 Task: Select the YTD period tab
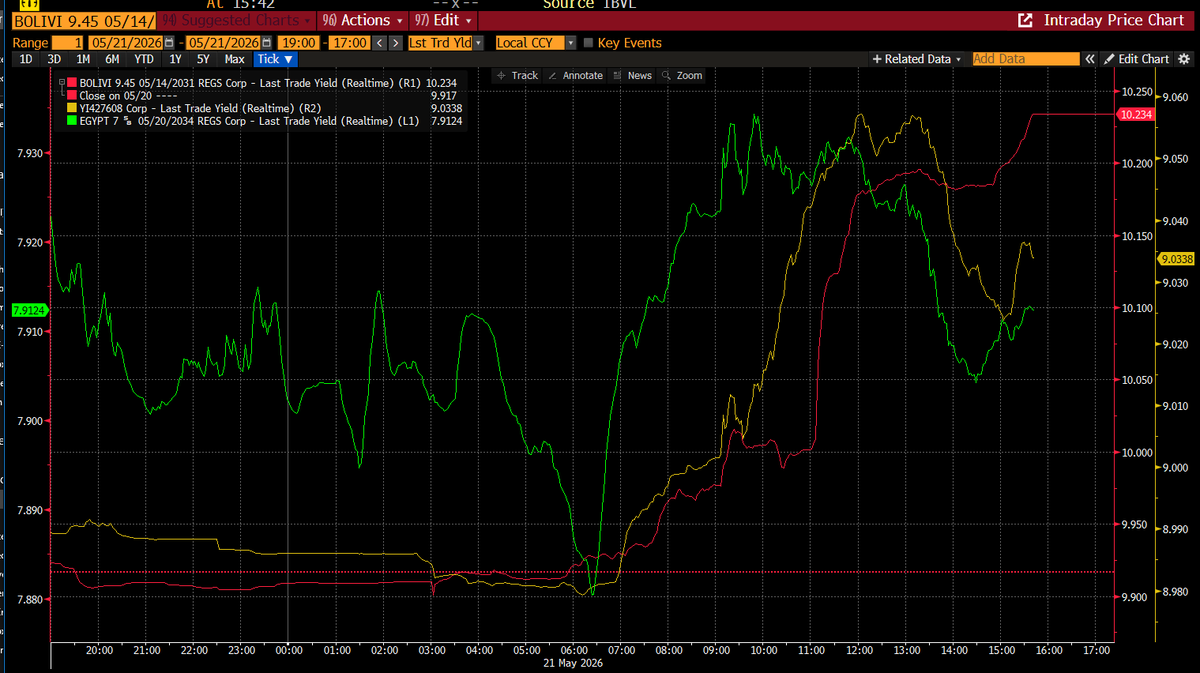(143, 59)
